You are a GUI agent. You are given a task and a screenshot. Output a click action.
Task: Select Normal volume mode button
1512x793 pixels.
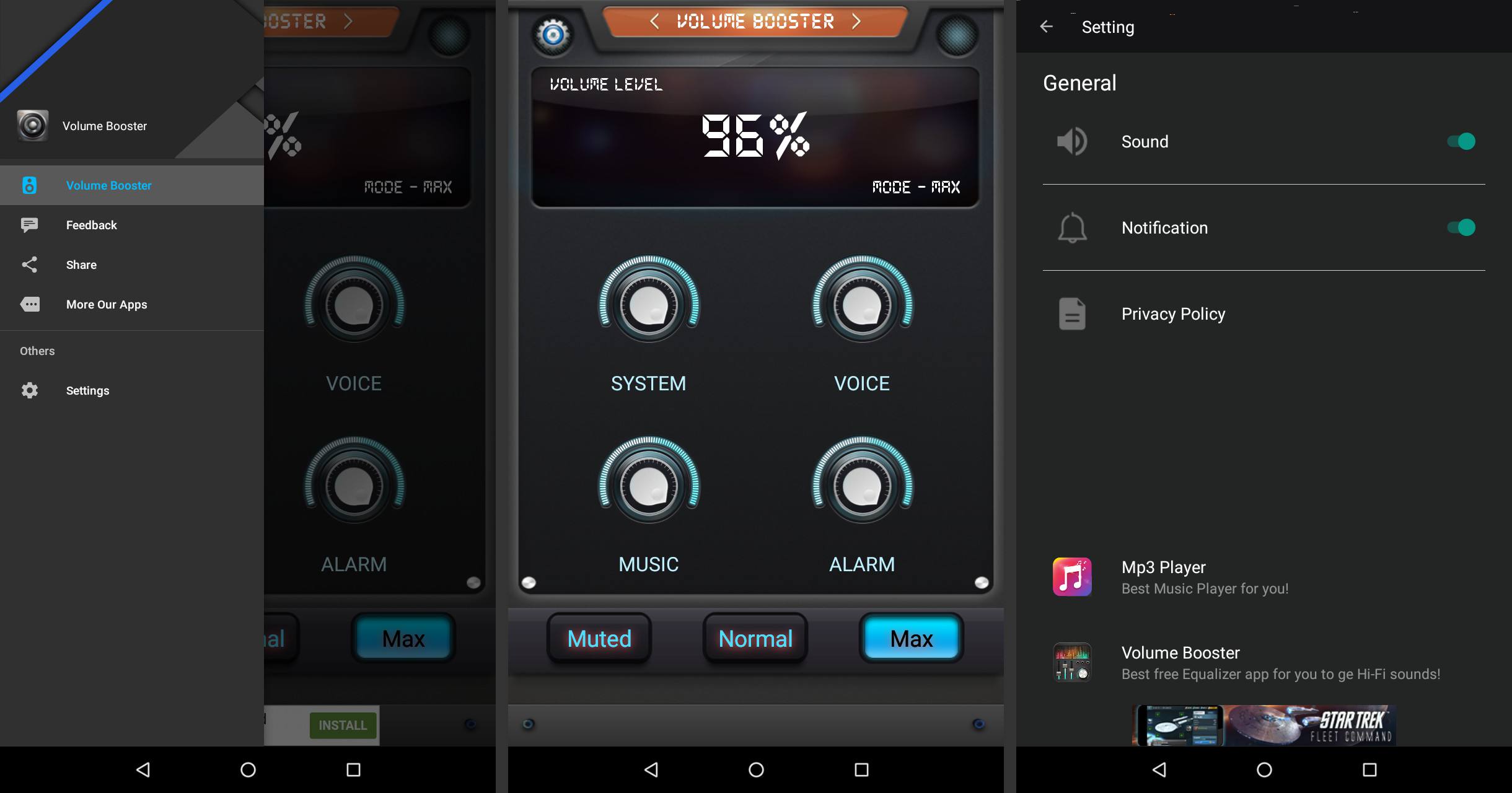[755, 638]
